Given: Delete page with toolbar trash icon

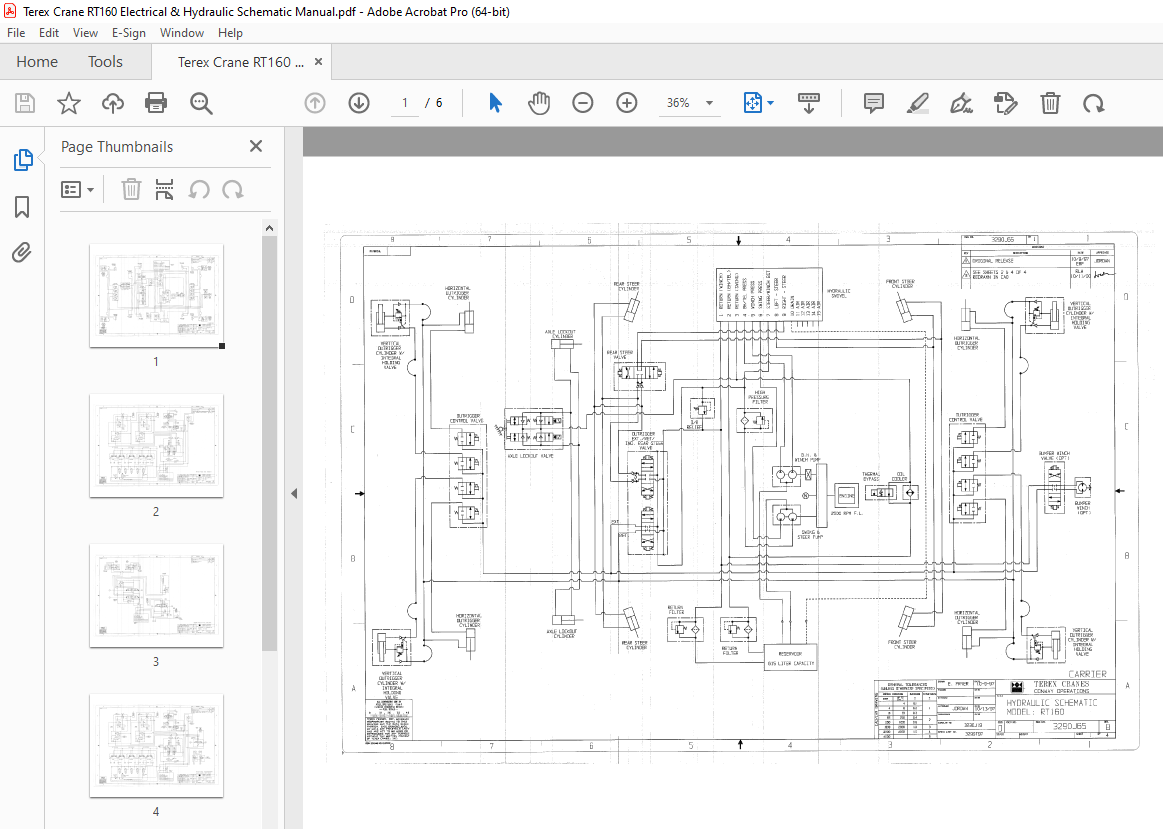Looking at the screenshot, I should click(1050, 103).
